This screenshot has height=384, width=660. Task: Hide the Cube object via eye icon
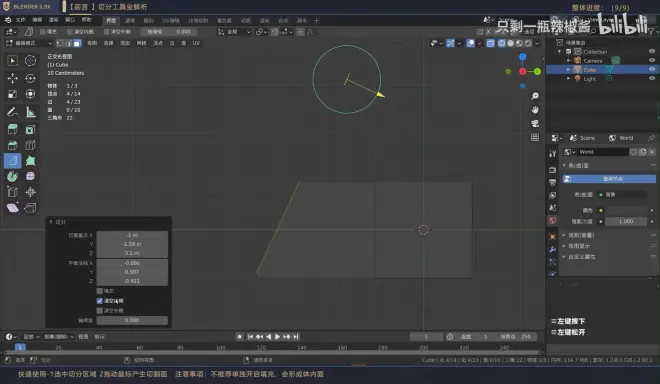(x=652, y=69)
